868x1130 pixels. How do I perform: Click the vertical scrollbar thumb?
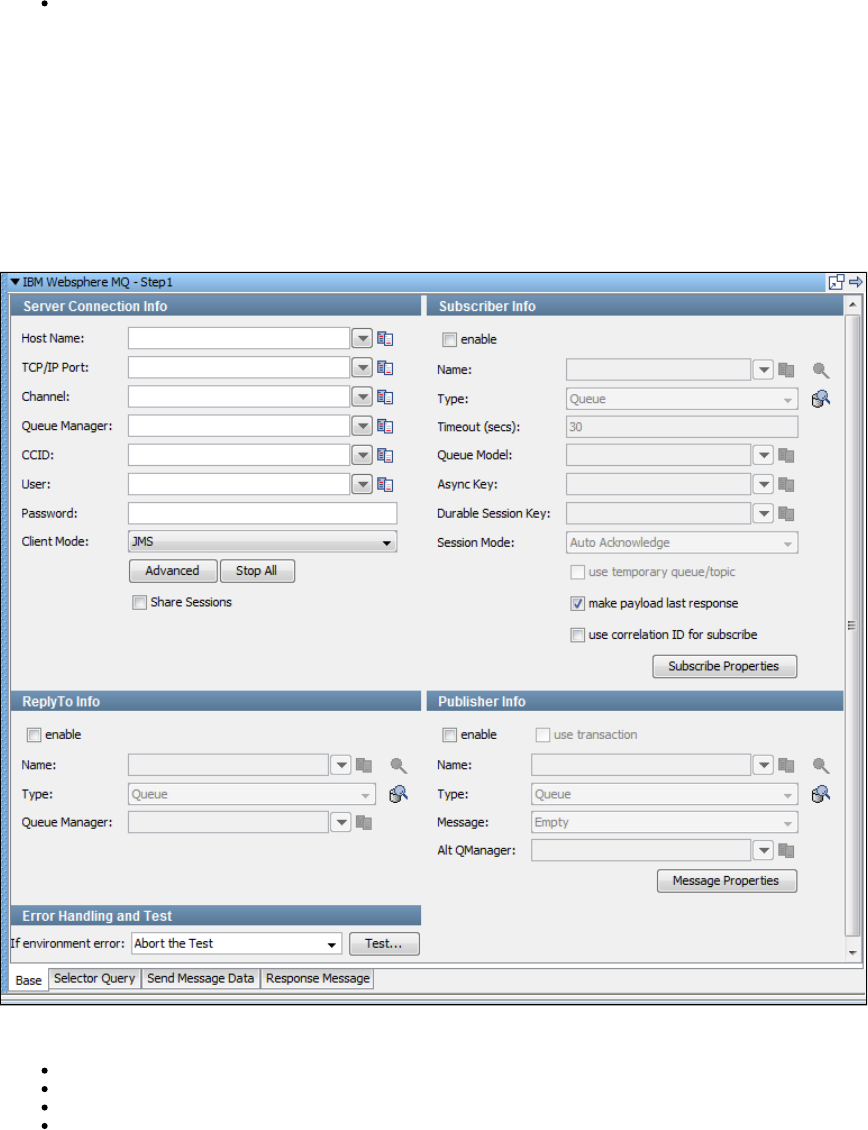tap(852, 626)
